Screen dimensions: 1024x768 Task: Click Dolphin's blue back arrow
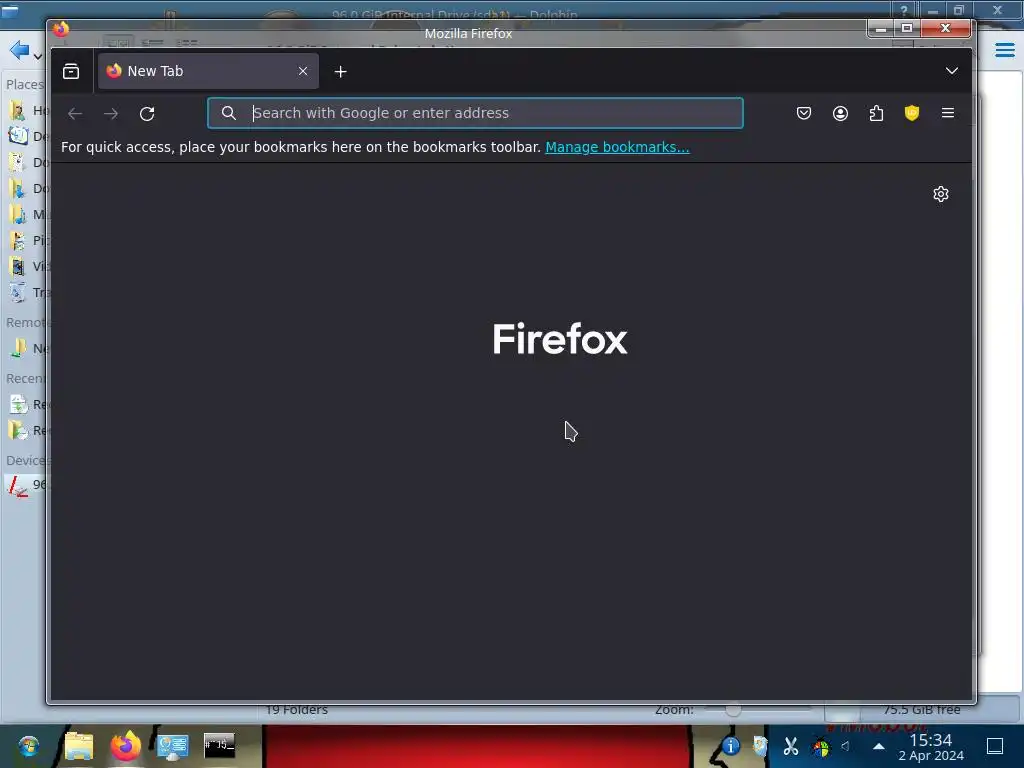pos(19,50)
